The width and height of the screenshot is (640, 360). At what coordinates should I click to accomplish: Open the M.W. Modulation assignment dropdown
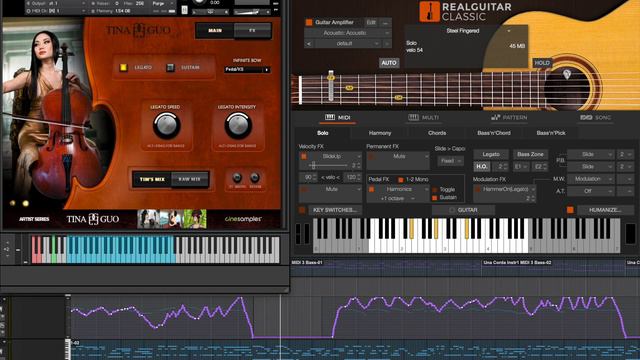[x=590, y=179]
